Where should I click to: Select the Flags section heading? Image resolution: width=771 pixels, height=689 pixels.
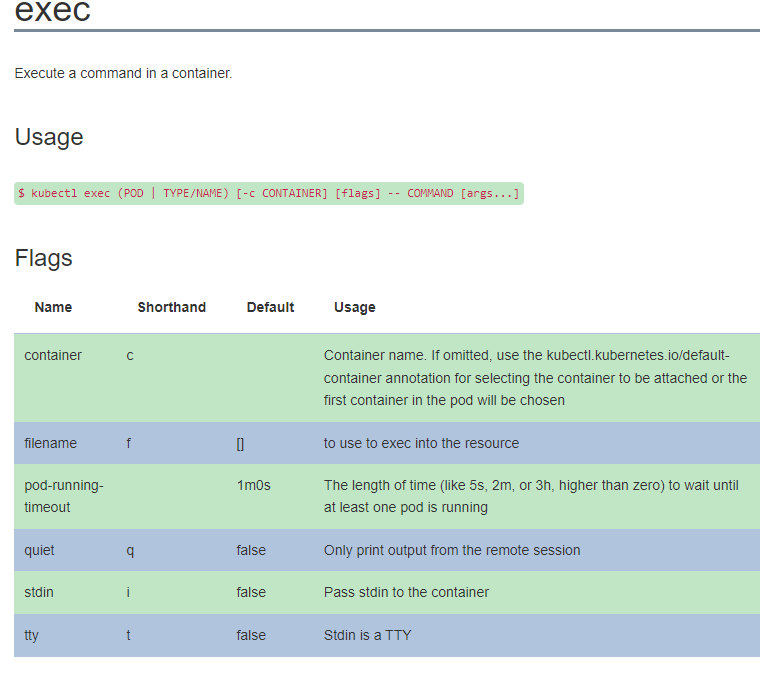point(43,258)
